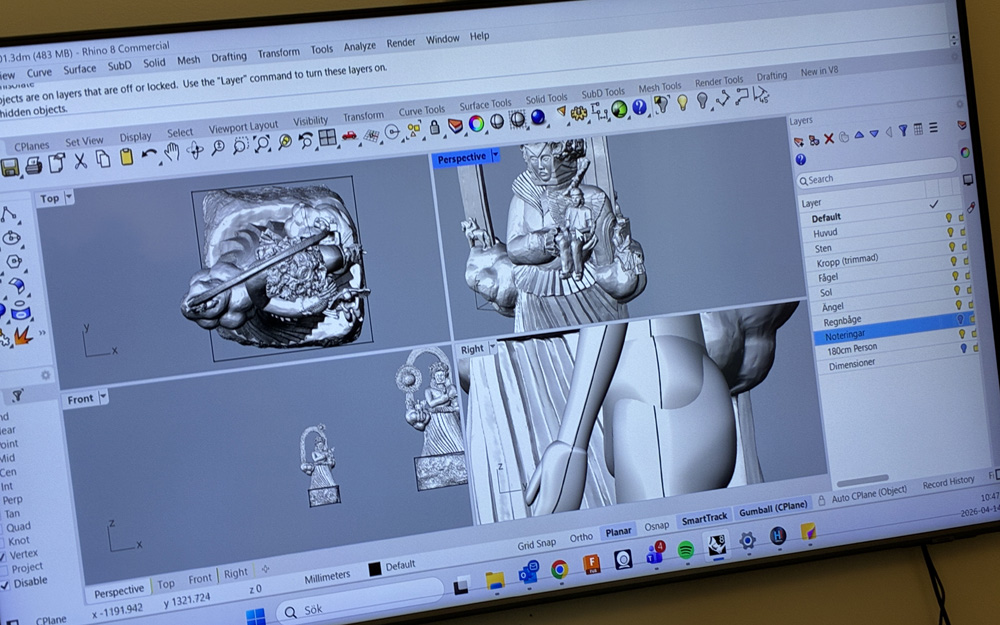This screenshot has width=1000, height=625.
Task: Toggle the Disable osnap checkbox
Action: click(4, 585)
